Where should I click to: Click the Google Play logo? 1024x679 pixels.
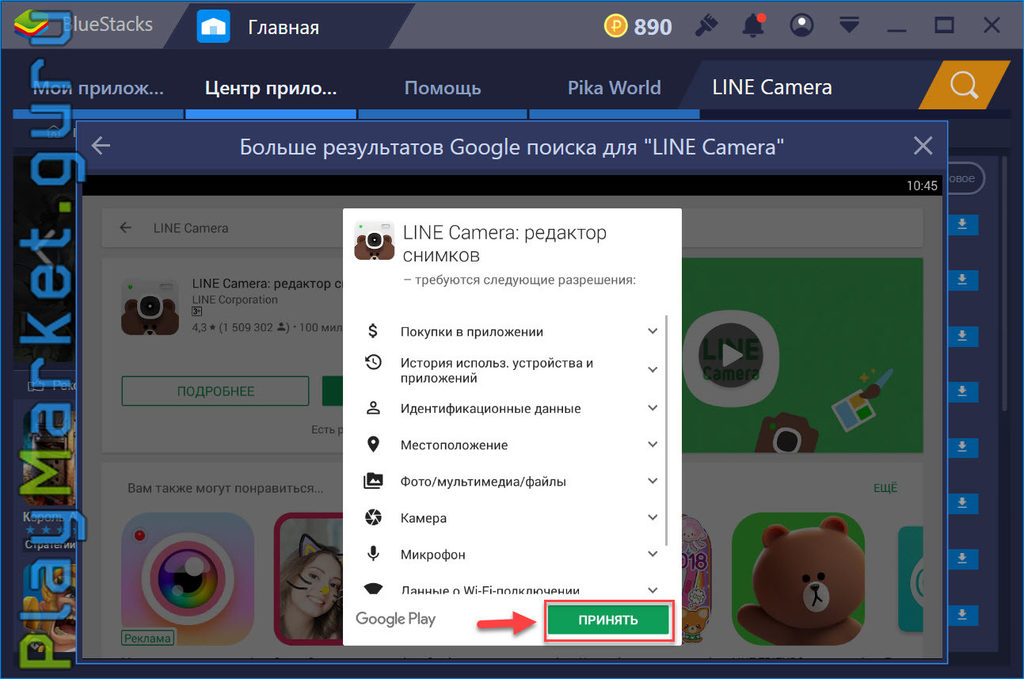coord(395,619)
